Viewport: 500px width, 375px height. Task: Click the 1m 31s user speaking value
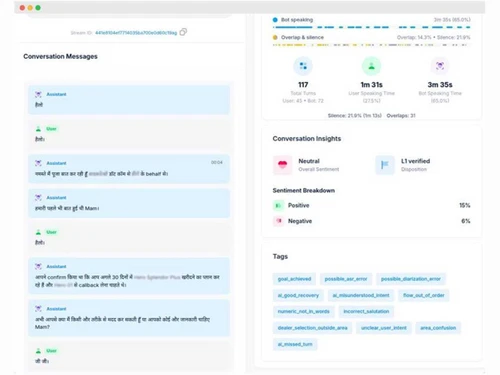372,85
